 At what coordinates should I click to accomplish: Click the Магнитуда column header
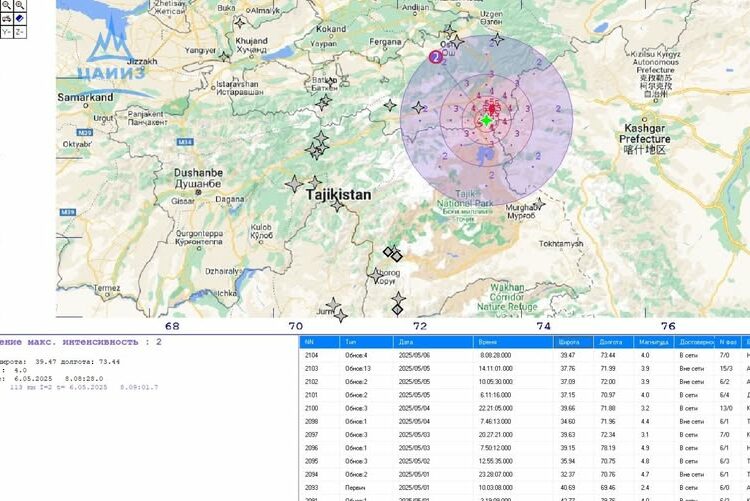coord(652,341)
